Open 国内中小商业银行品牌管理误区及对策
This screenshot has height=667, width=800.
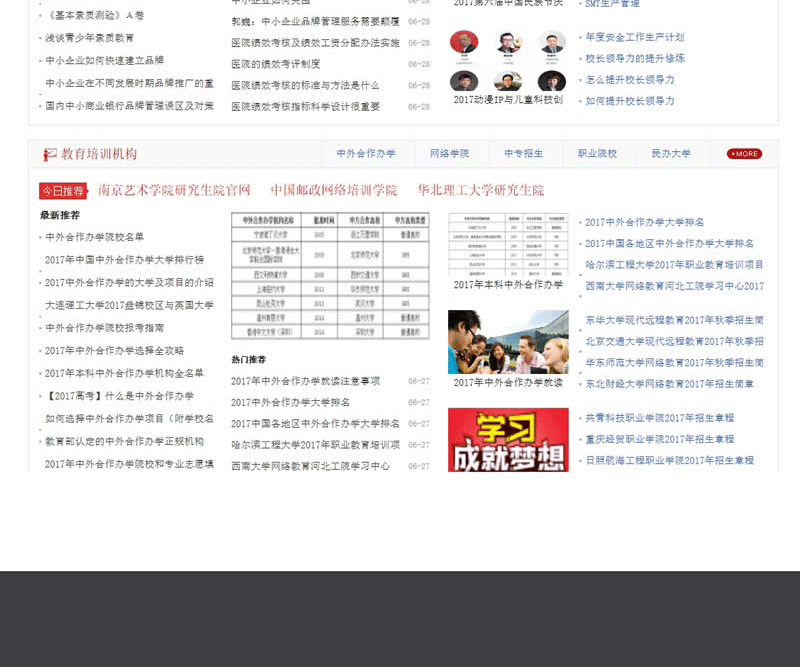point(129,106)
